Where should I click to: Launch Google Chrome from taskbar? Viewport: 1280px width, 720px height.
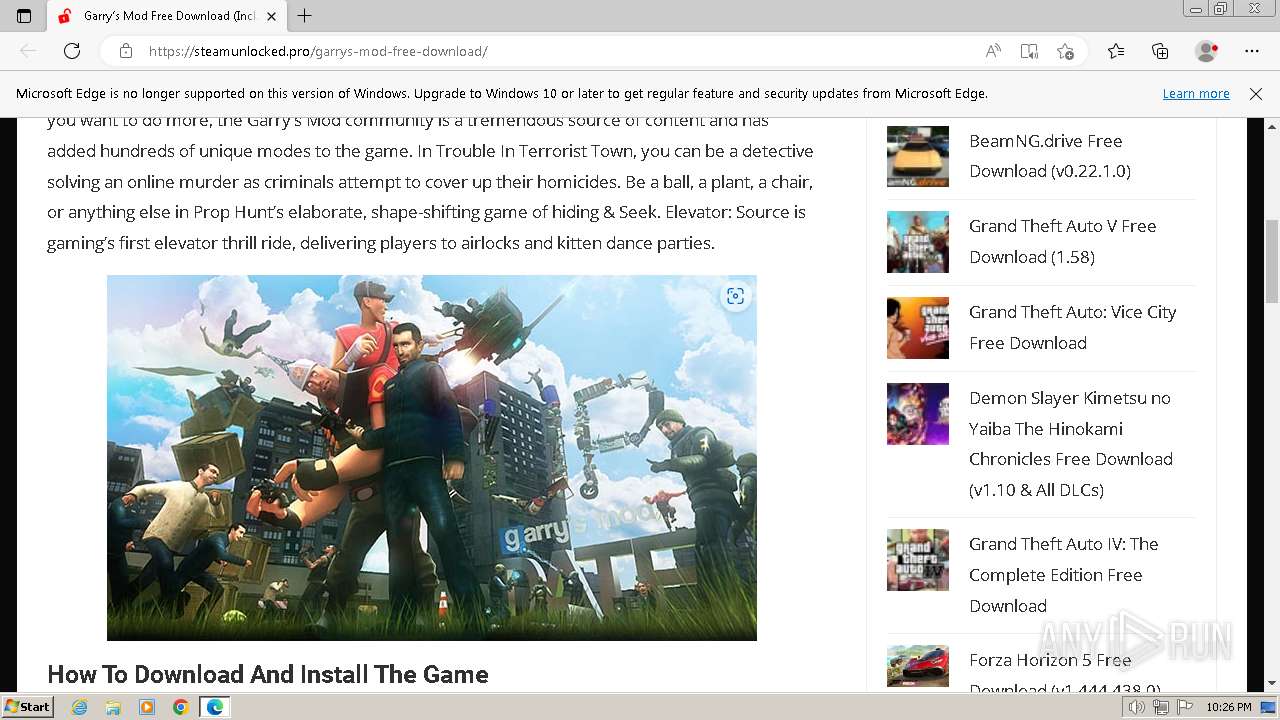pyautogui.click(x=181, y=707)
